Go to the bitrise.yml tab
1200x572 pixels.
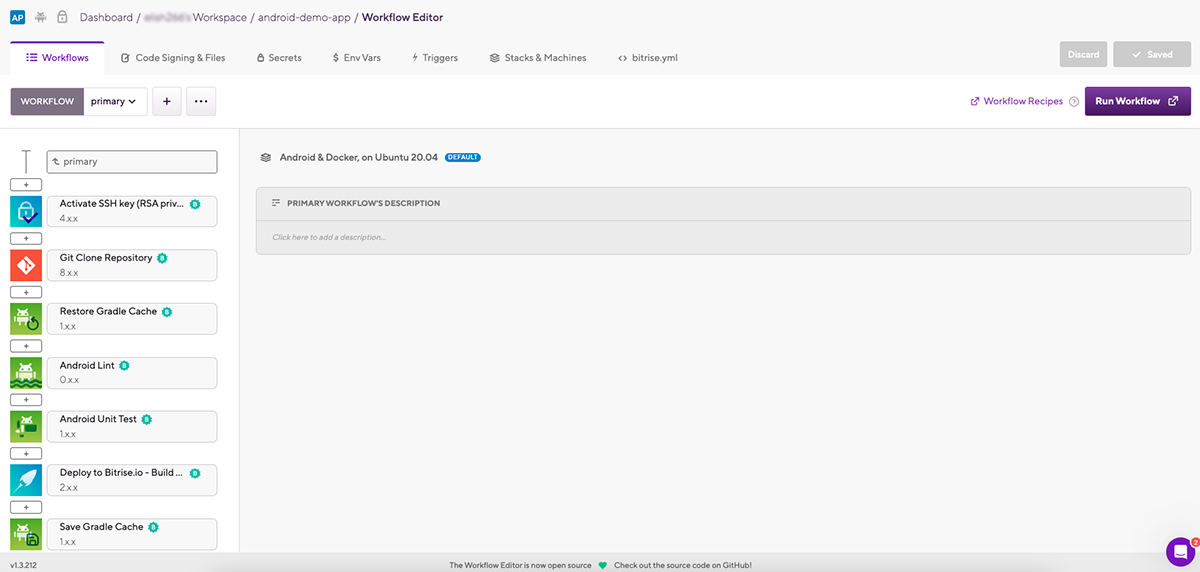tap(648, 58)
